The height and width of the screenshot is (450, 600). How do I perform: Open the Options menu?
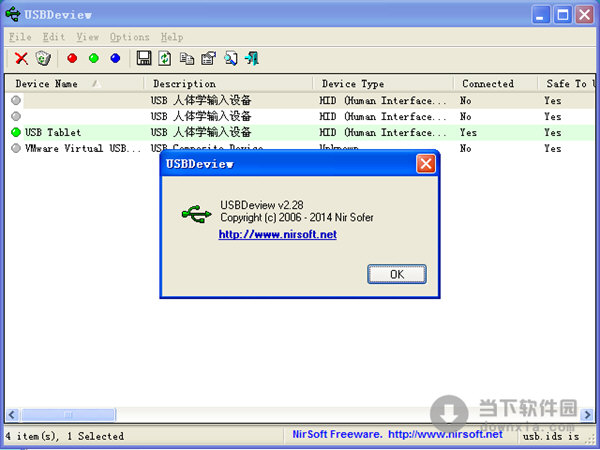[x=129, y=37]
